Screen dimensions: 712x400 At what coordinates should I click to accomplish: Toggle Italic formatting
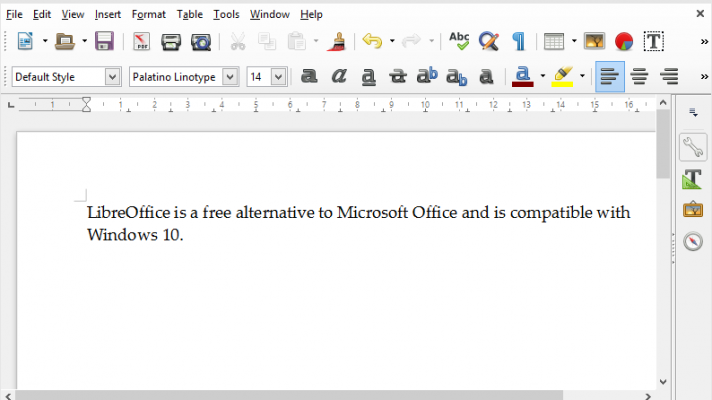(339, 76)
